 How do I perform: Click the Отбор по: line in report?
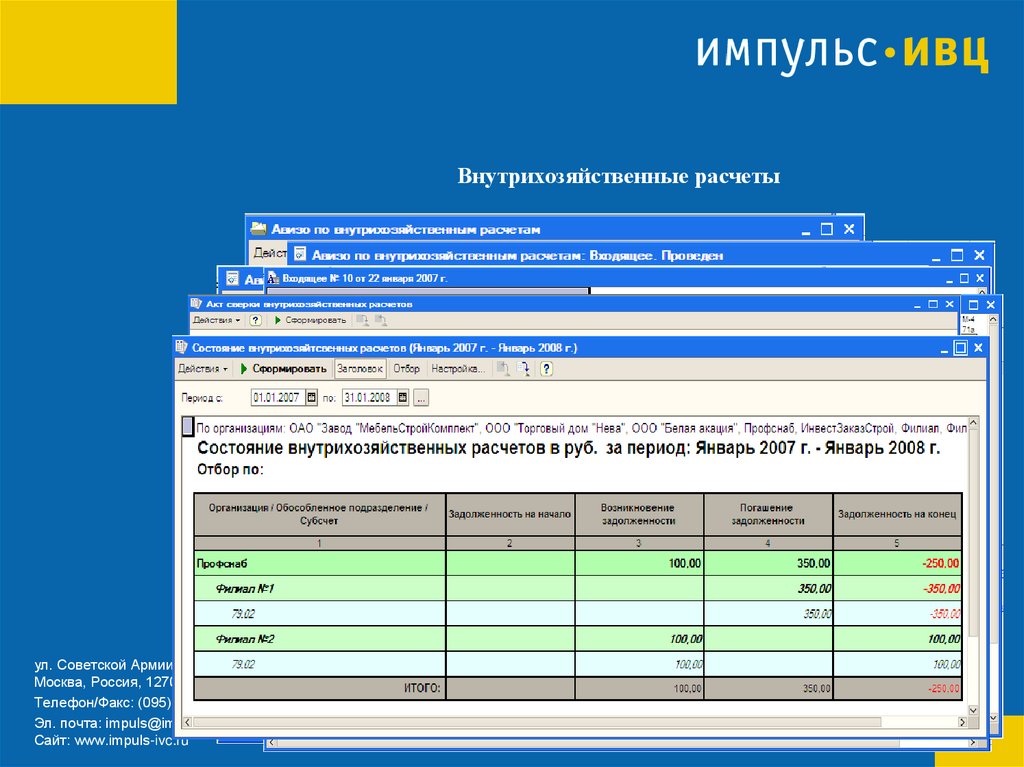[x=230, y=470]
